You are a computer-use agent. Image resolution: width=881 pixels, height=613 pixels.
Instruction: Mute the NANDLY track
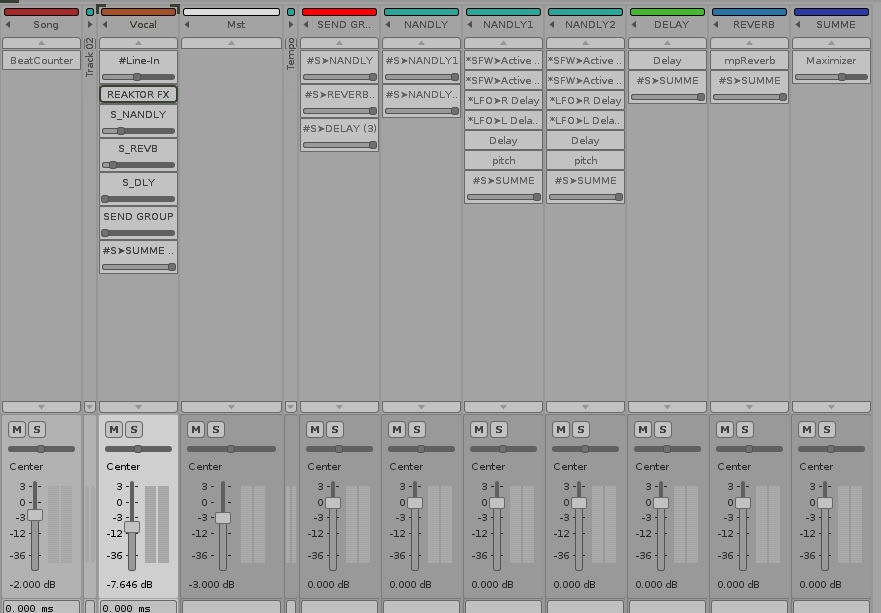click(x=397, y=430)
